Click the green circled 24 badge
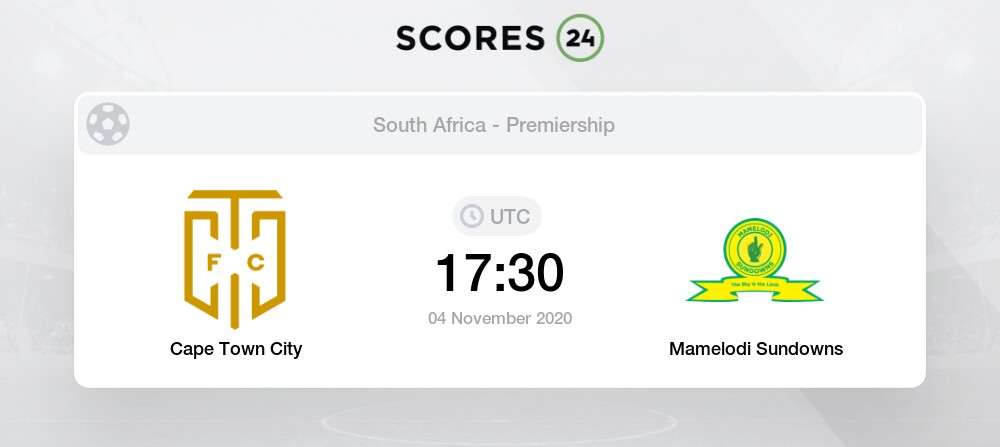1000x447 pixels. [579, 38]
